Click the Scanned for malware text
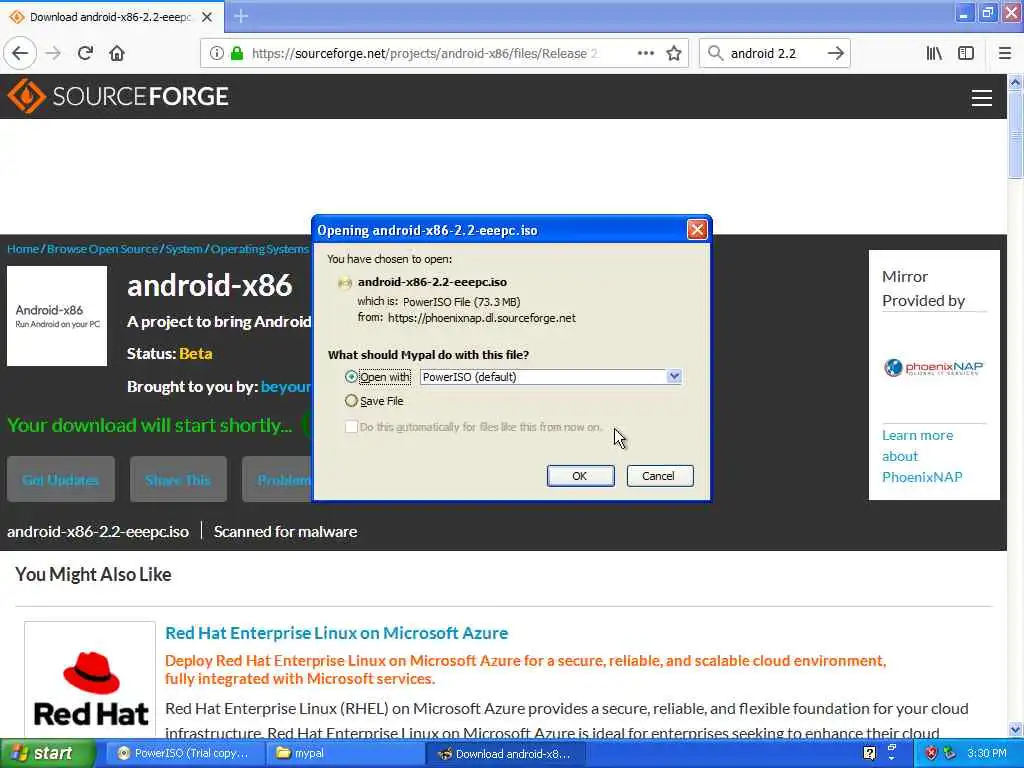The width and height of the screenshot is (1024, 768). pyautogui.click(x=285, y=532)
